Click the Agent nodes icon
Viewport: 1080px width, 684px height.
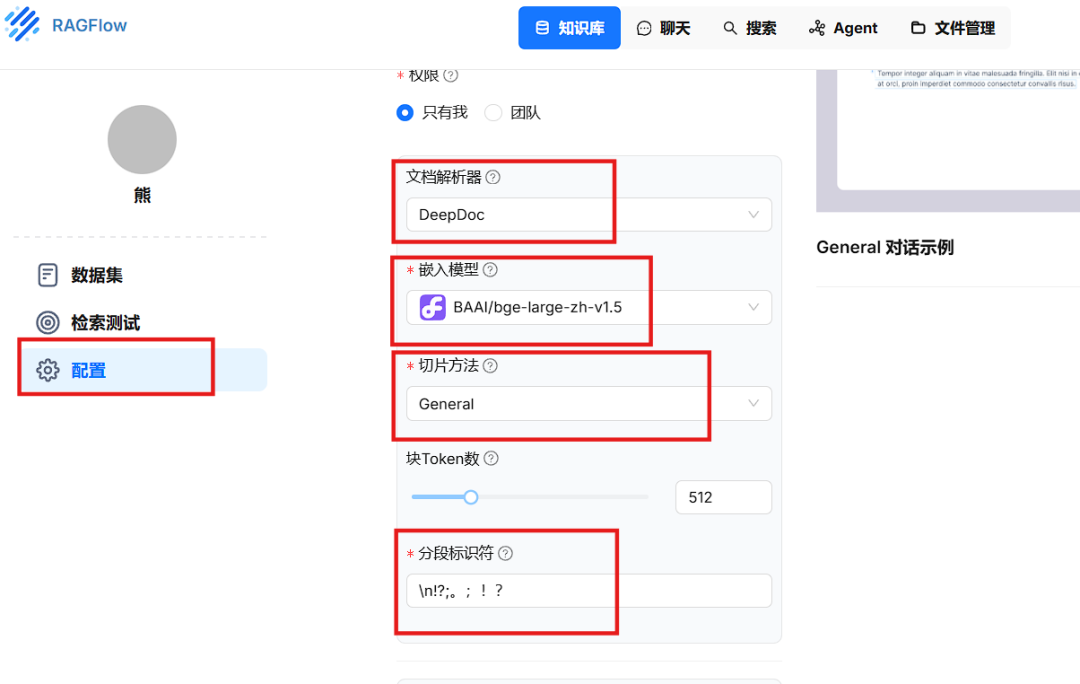pos(817,28)
